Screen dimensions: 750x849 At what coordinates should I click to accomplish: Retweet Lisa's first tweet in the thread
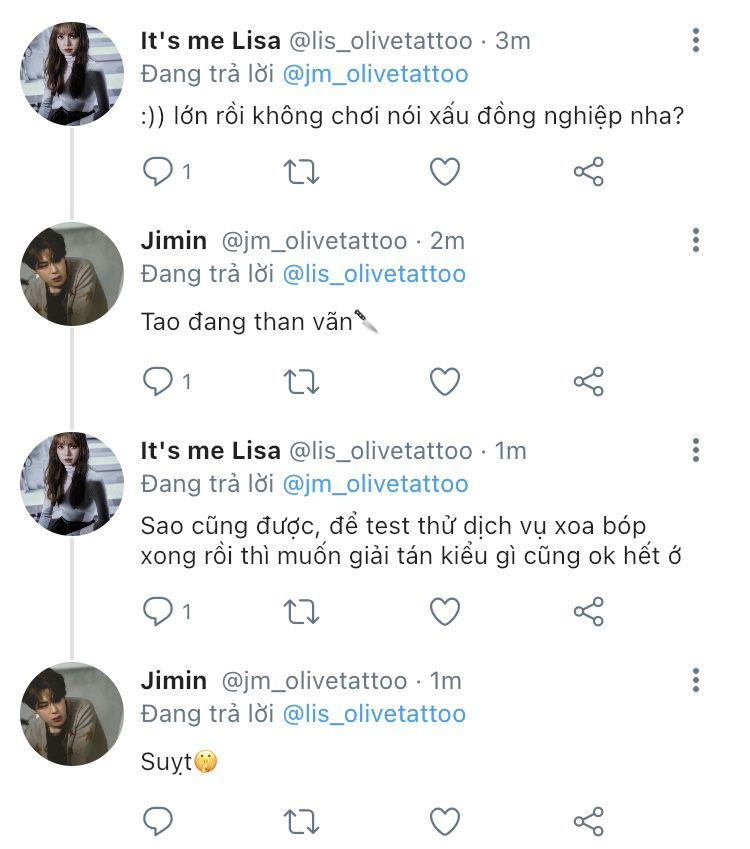point(302,172)
